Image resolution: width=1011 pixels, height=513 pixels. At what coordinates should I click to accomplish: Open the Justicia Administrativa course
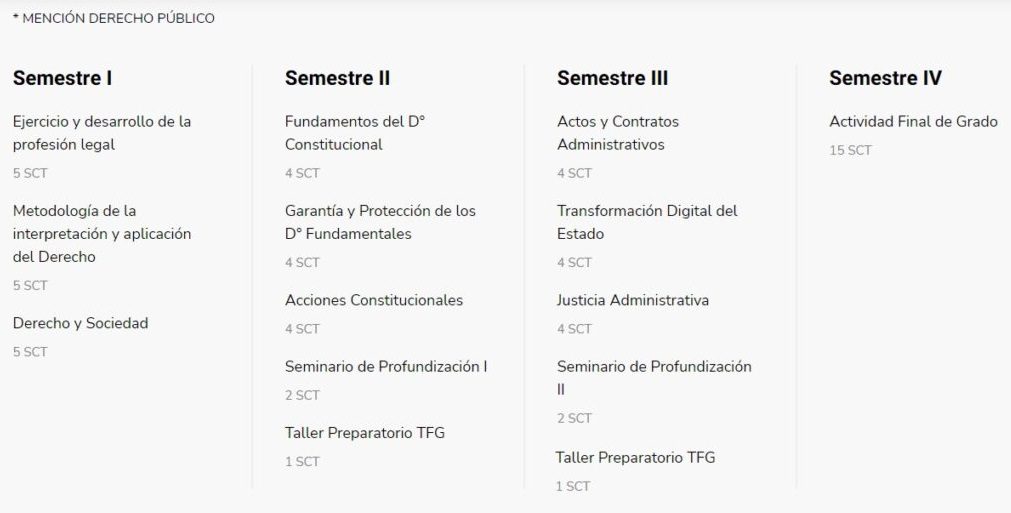633,300
